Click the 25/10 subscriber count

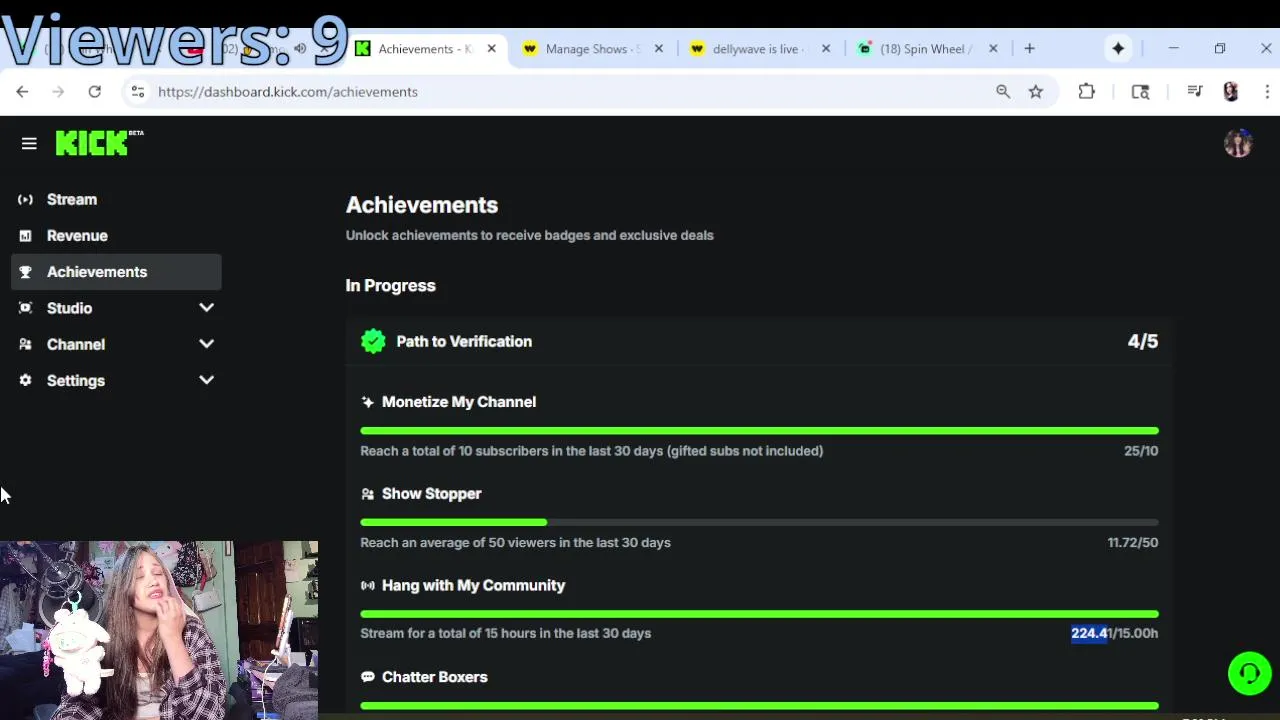1141,451
